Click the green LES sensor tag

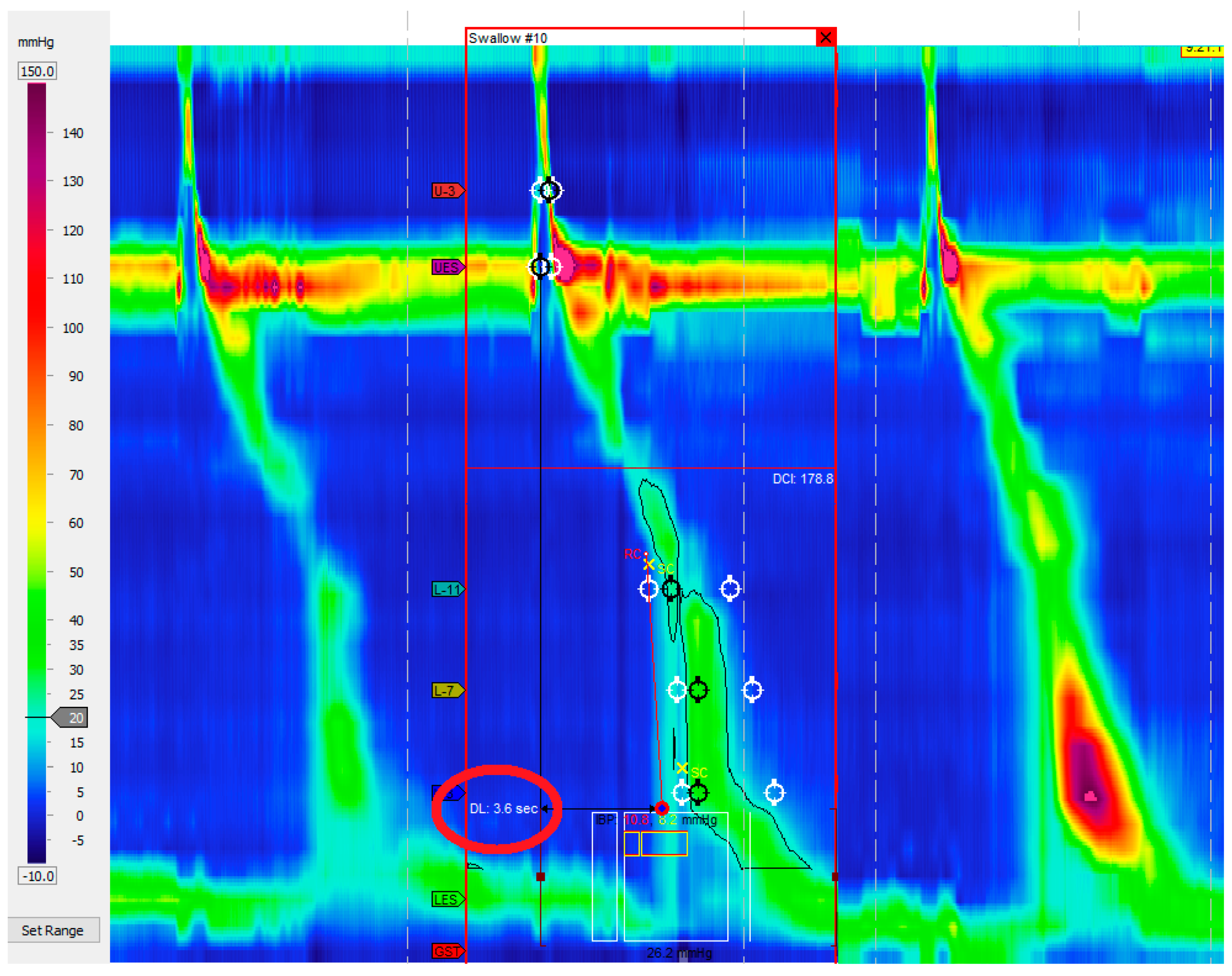pos(447,899)
